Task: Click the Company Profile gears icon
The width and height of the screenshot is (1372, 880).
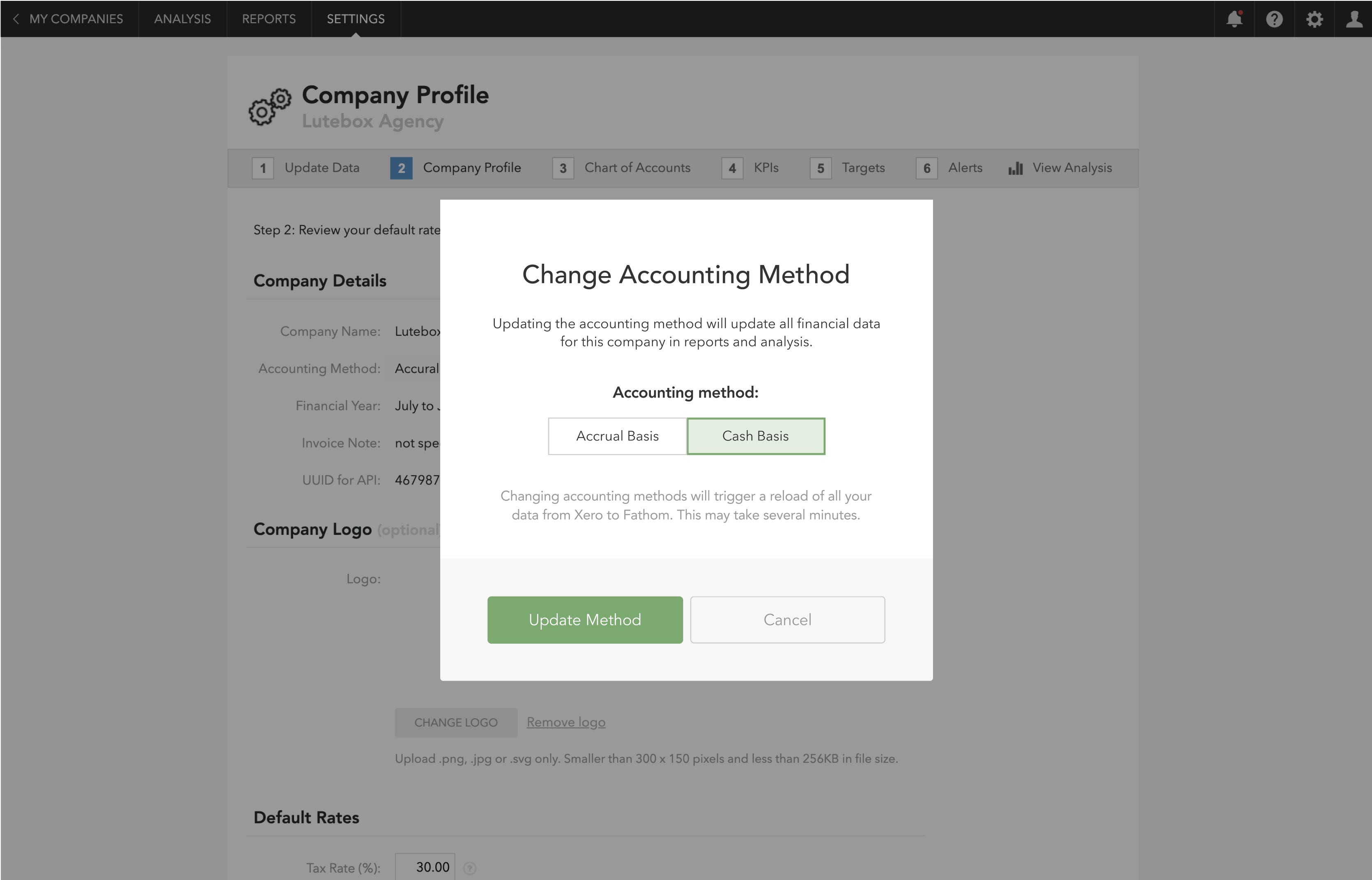Action: point(270,107)
